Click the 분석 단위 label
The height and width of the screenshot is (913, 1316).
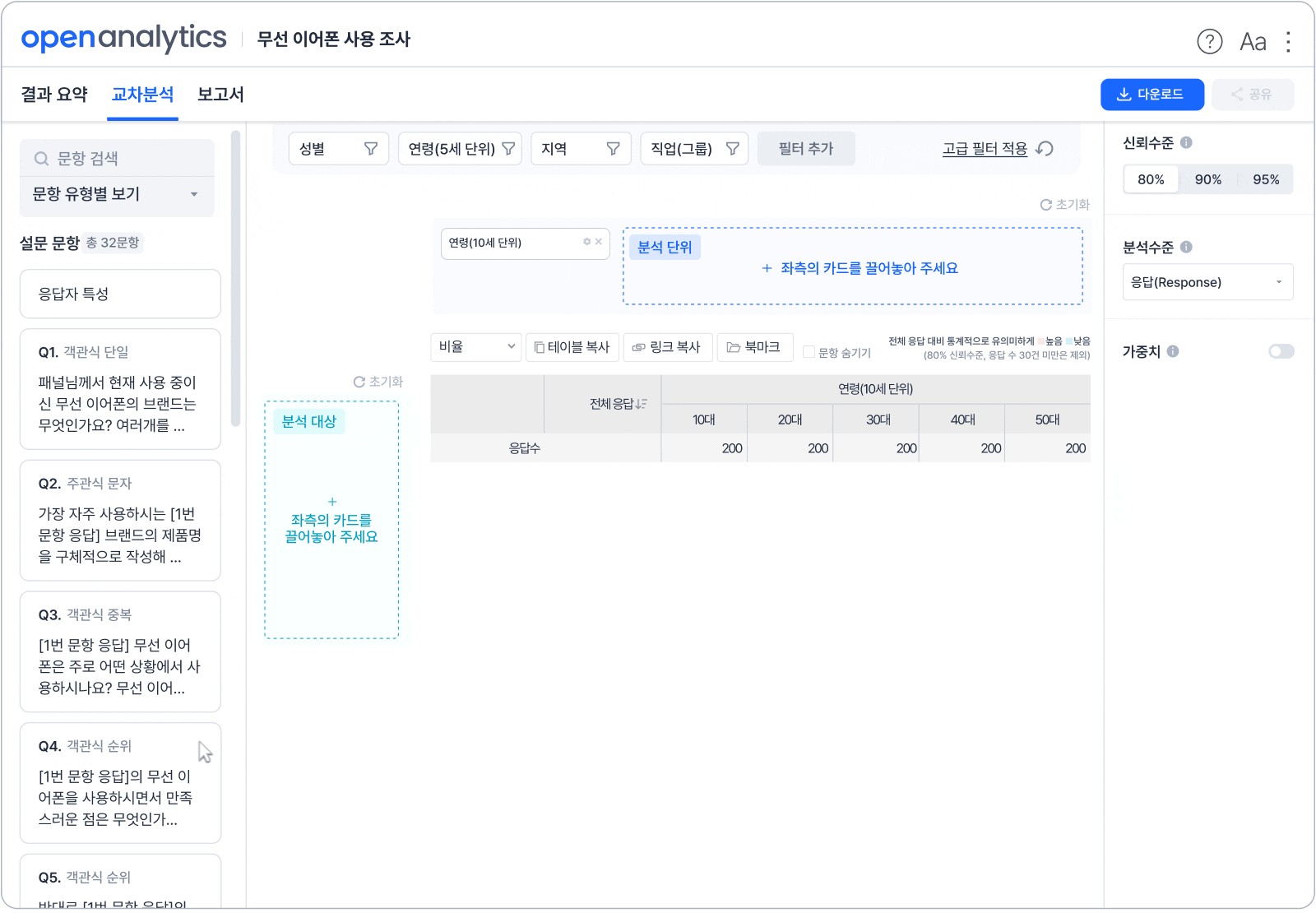pyautogui.click(x=665, y=247)
